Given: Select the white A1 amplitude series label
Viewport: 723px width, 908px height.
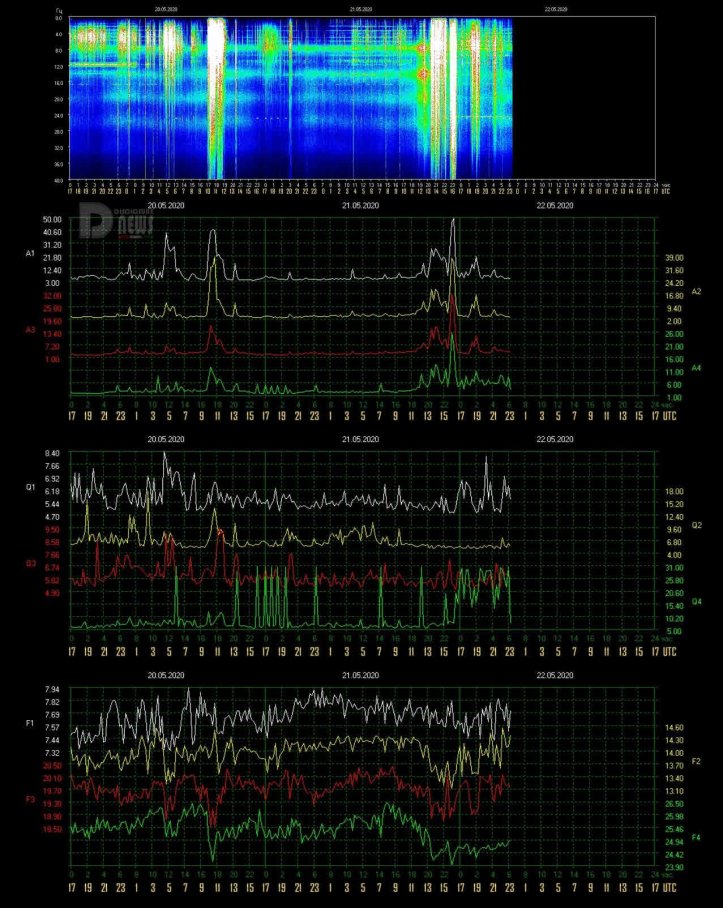Looking at the screenshot, I should pos(30,254).
